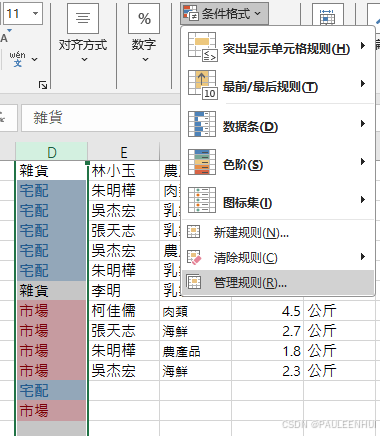Select bottom red 市場 cell in column D
Image resolution: width=380 pixels, height=436 pixels.
[x=51, y=410]
